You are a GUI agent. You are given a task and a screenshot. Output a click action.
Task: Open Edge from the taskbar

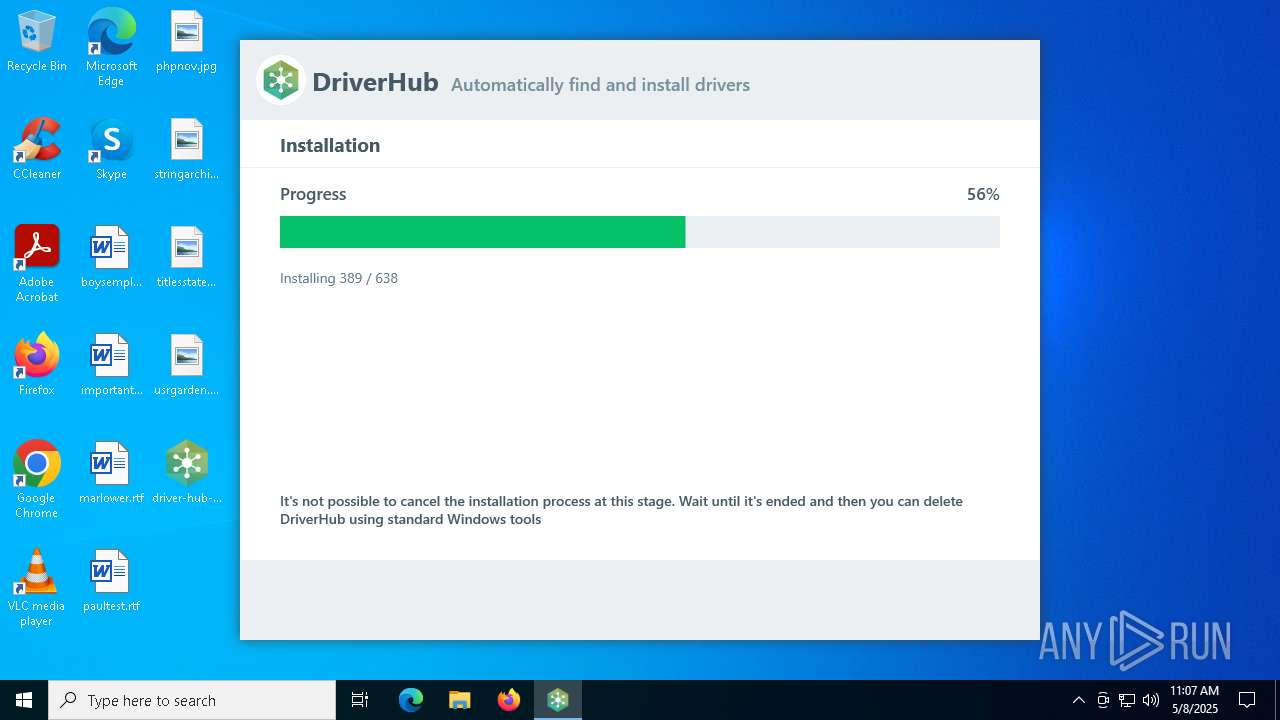click(x=411, y=700)
